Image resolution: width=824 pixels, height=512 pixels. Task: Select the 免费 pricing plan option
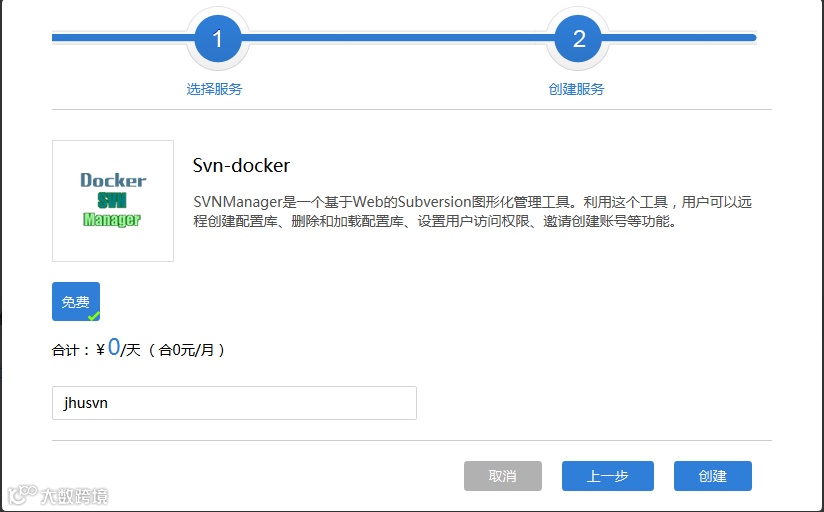coord(76,302)
